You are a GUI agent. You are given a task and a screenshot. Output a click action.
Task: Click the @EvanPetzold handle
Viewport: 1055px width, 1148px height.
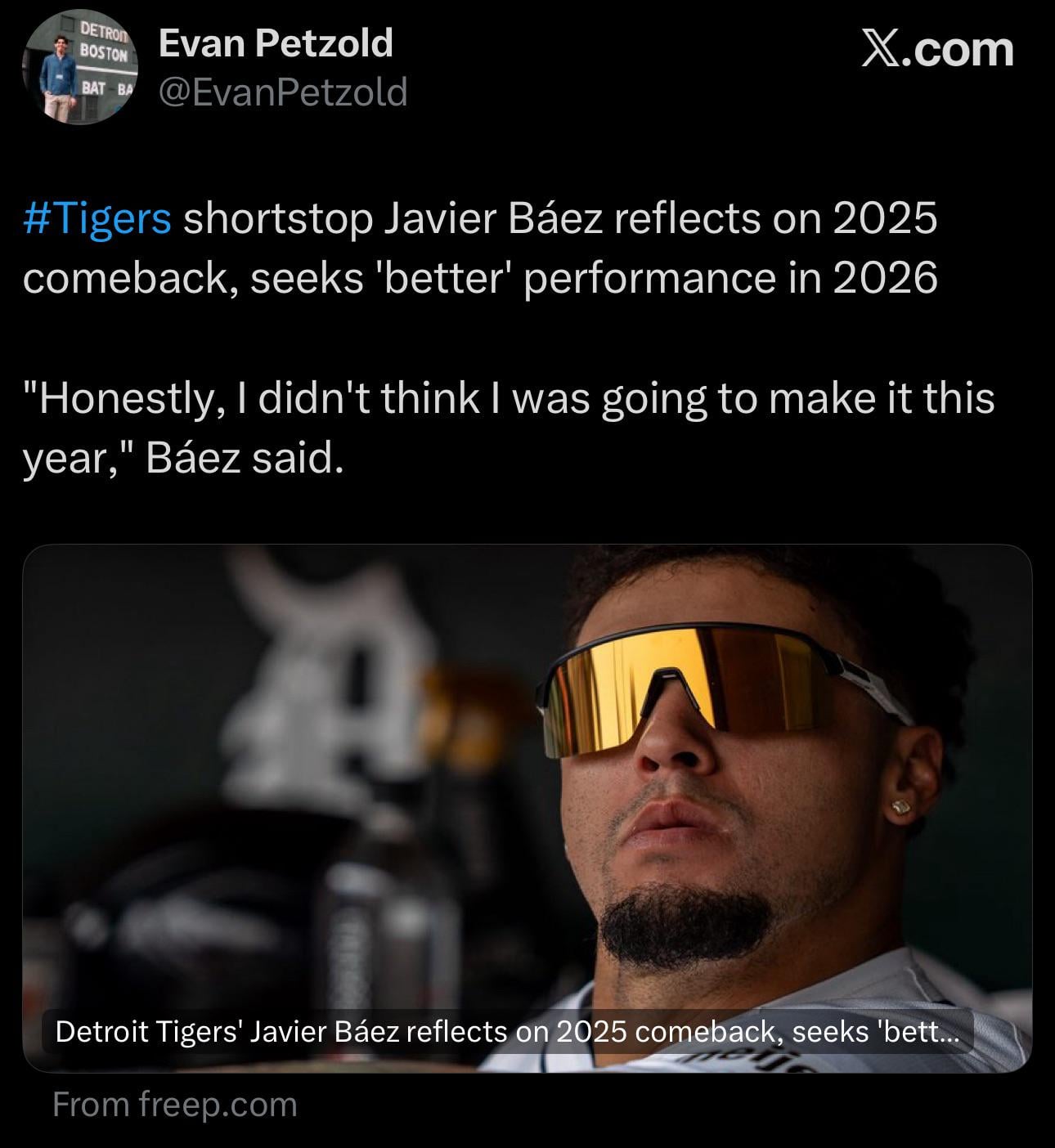pos(282,93)
